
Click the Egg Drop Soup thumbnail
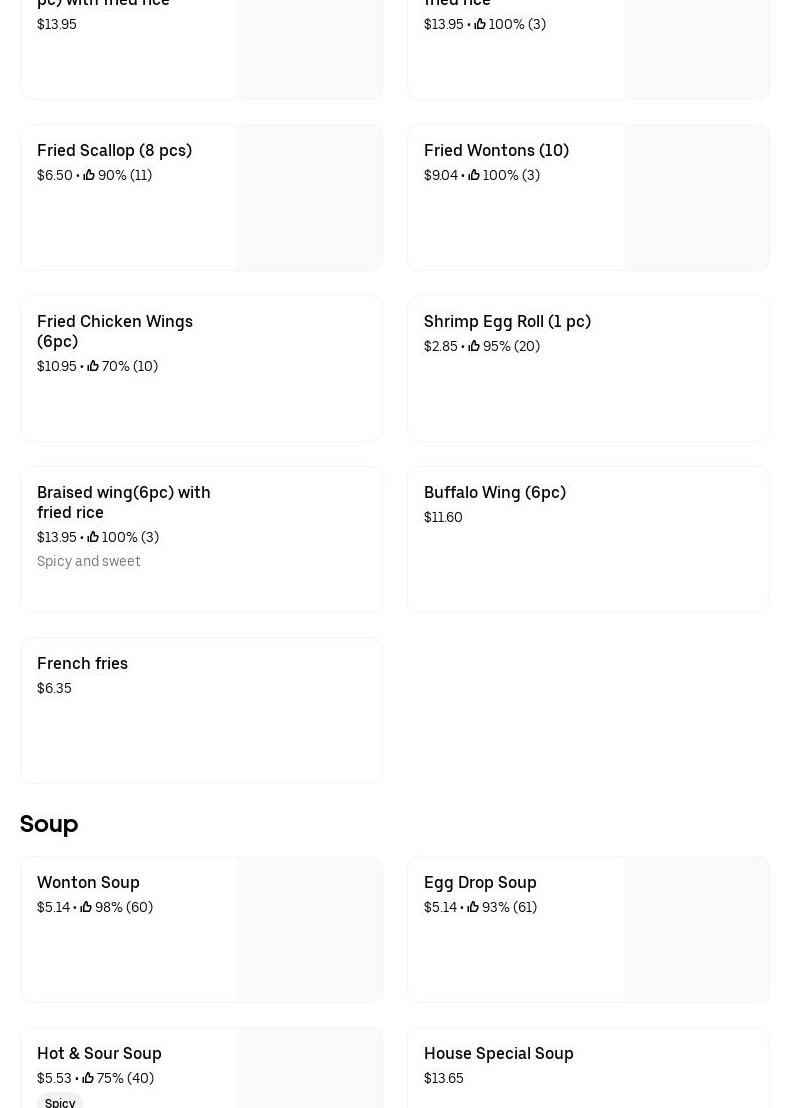tap(696, 929)
